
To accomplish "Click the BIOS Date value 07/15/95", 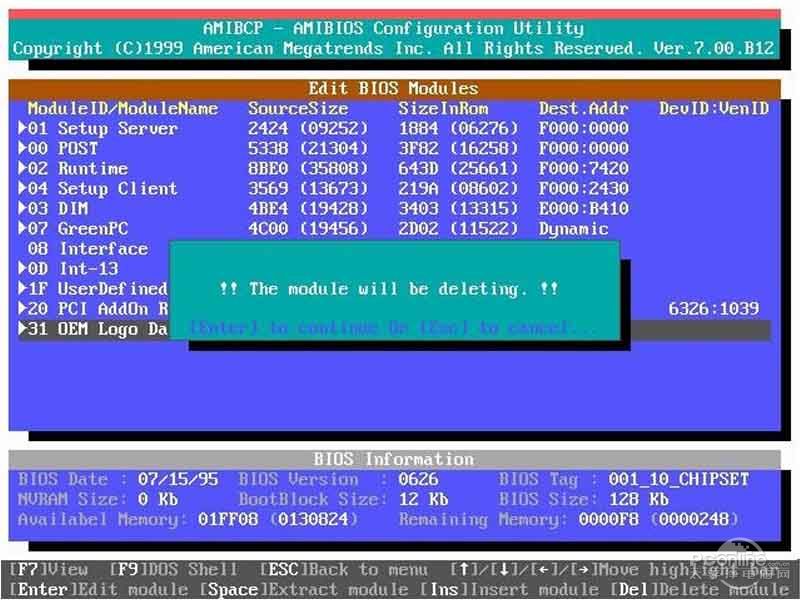I will point(178,480).
